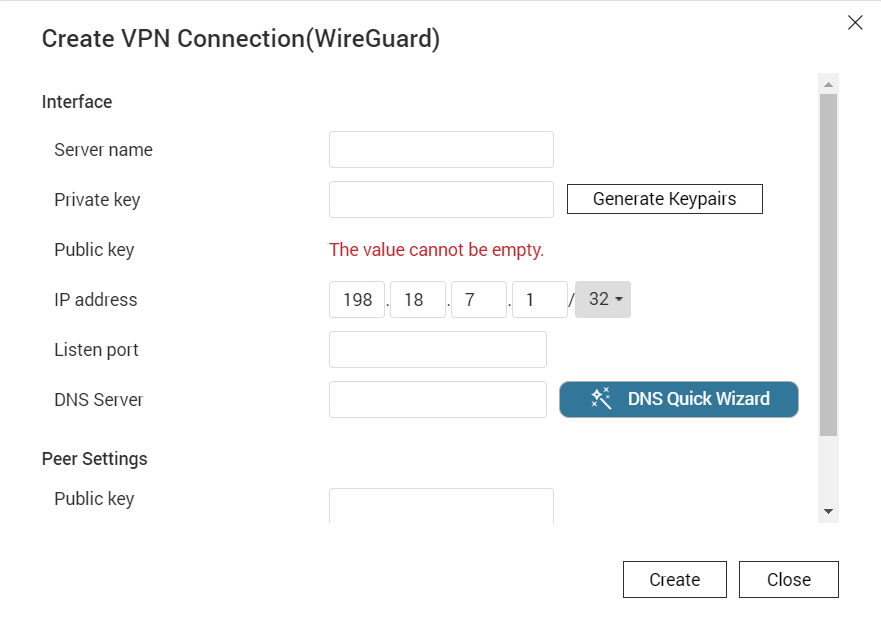
Task: Select the third IP octet field showing 7
Action: (x=479, y=299)
